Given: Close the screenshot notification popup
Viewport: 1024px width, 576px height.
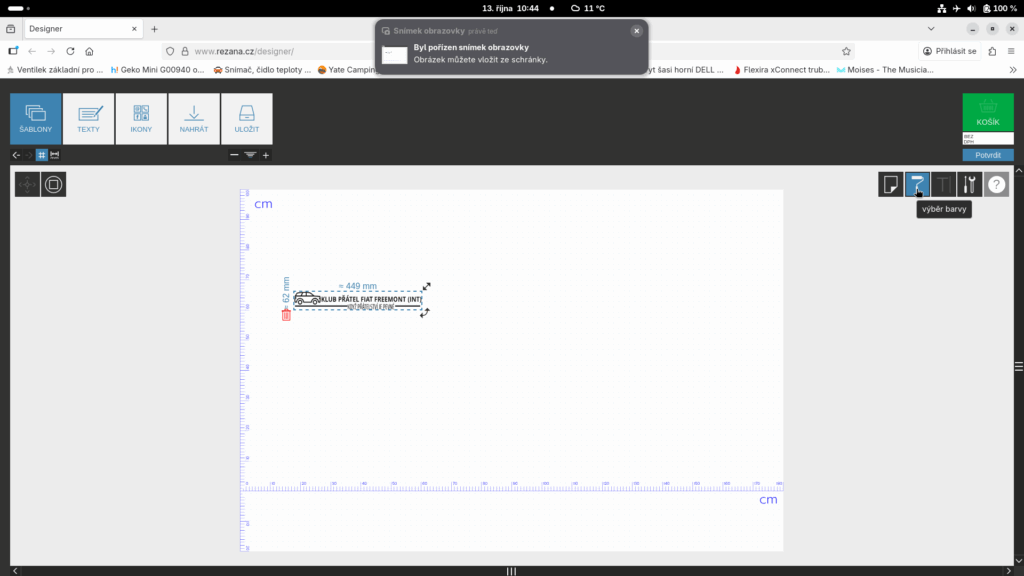Looking at the screenshot, I should [x=636, y=31].
